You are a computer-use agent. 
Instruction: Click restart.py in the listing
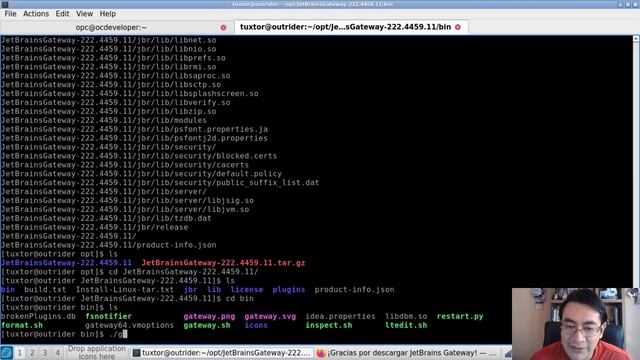pyautogui.click(x=460, y=316)
